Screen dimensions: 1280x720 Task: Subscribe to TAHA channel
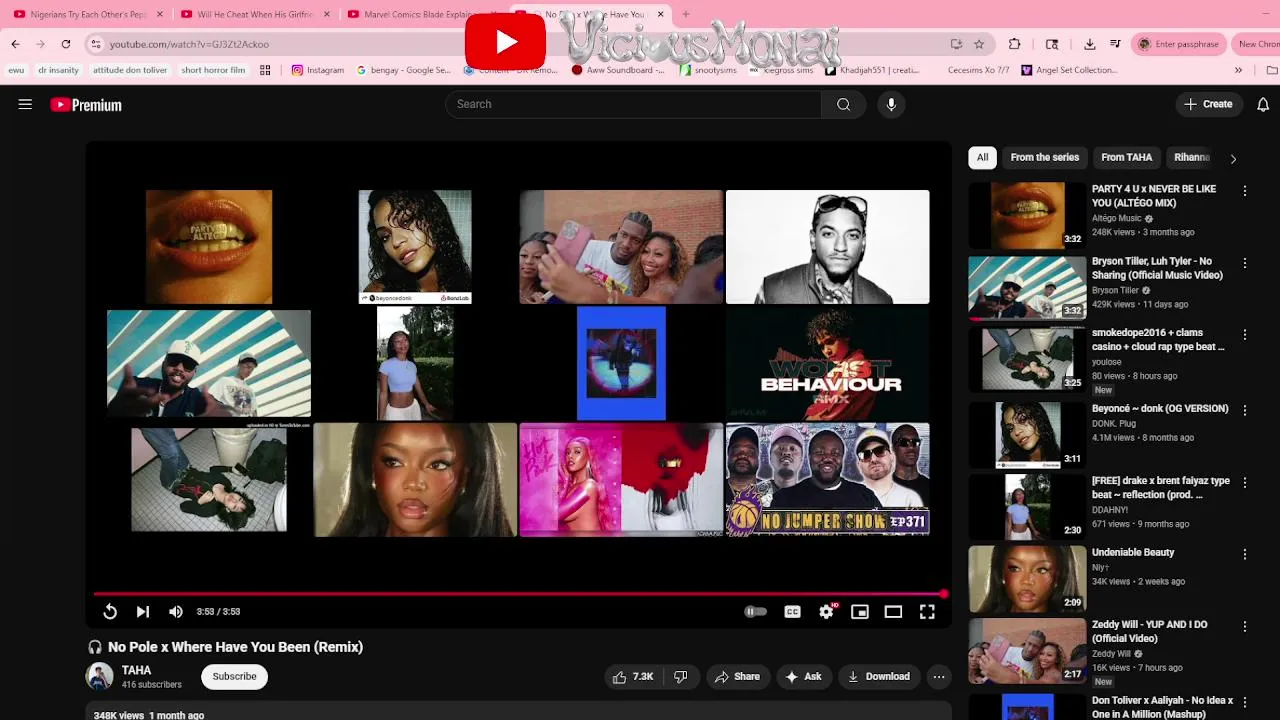[234, 677]
